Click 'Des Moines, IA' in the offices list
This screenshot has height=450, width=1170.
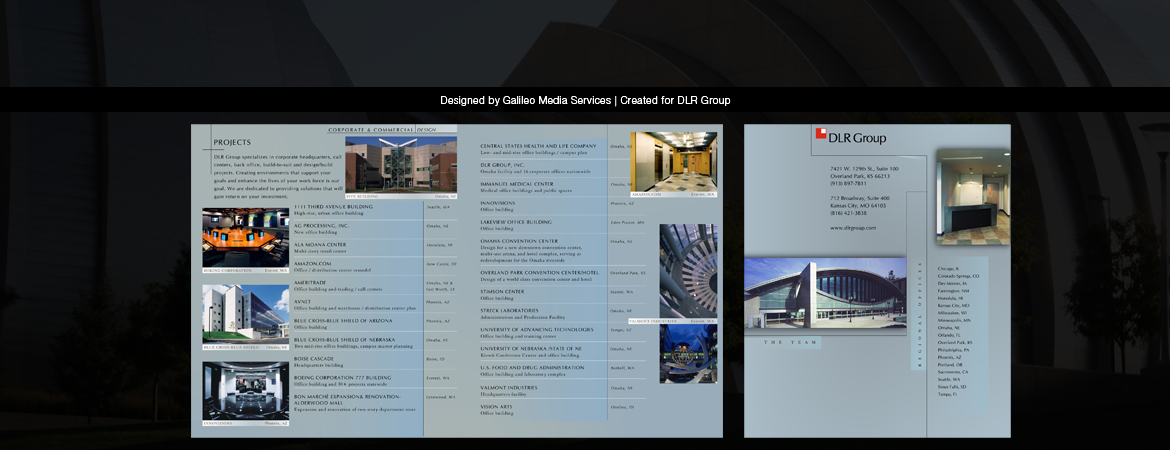pos(952,283)
